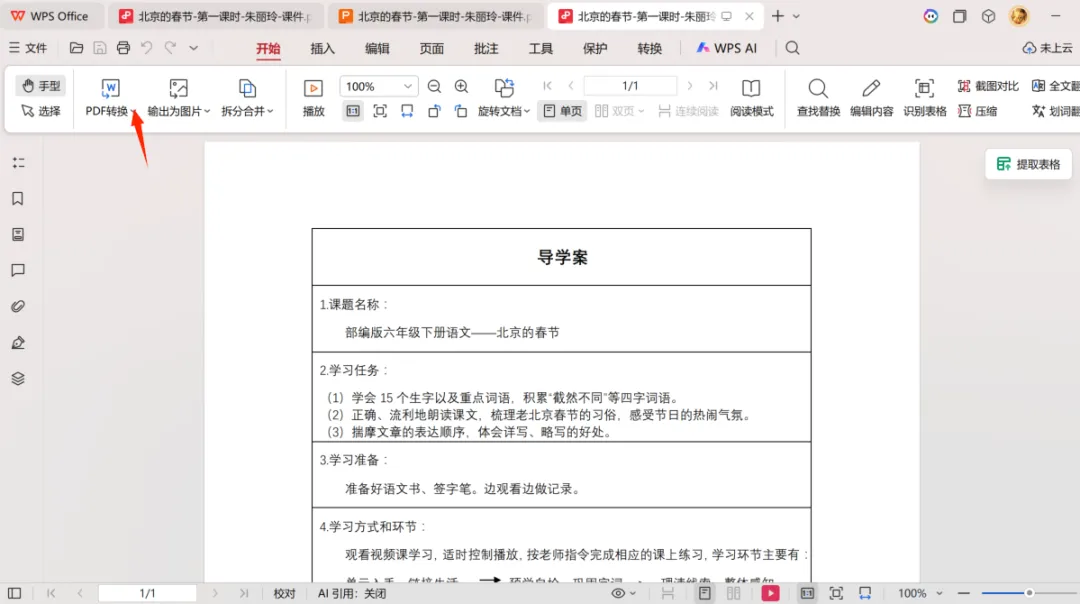Expand the 旋转文档 dropdown arrow

click(527, 112)
